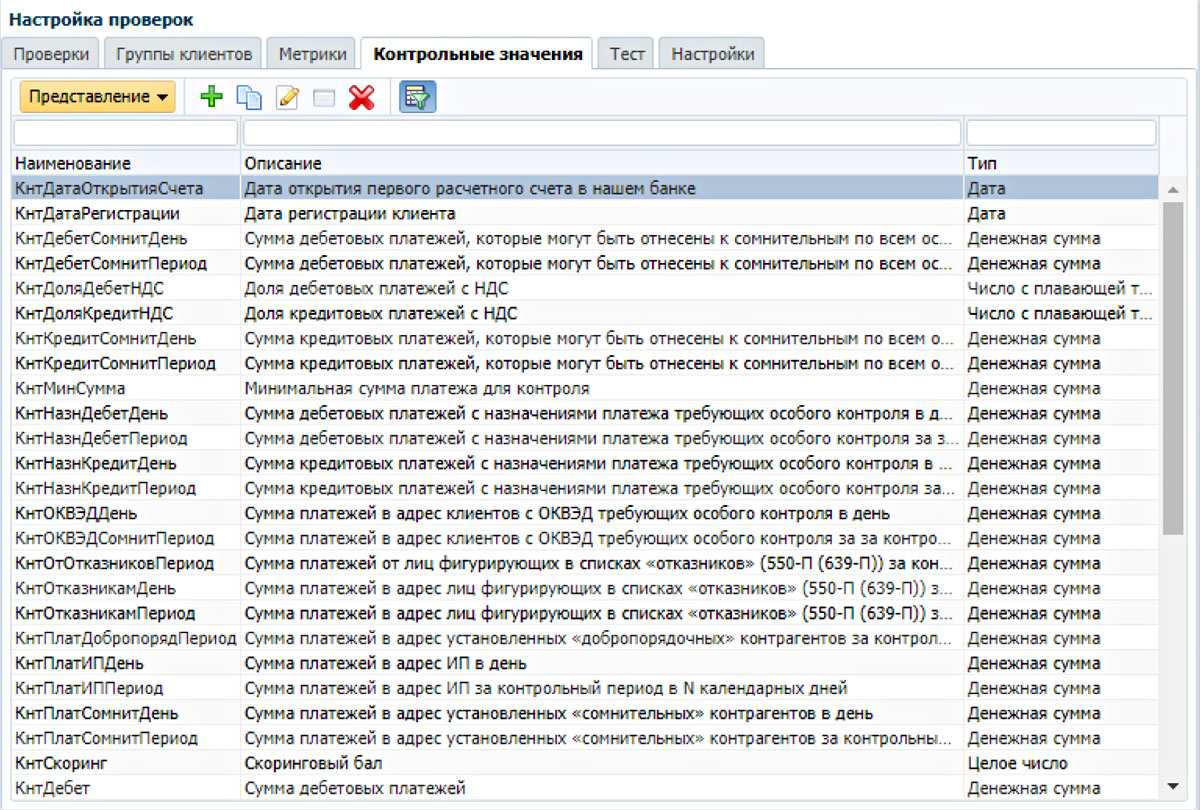The height and width of the screenshot is (810, 1200).
Task: Open the Группы клиентов tab
Action: [183, 54]
